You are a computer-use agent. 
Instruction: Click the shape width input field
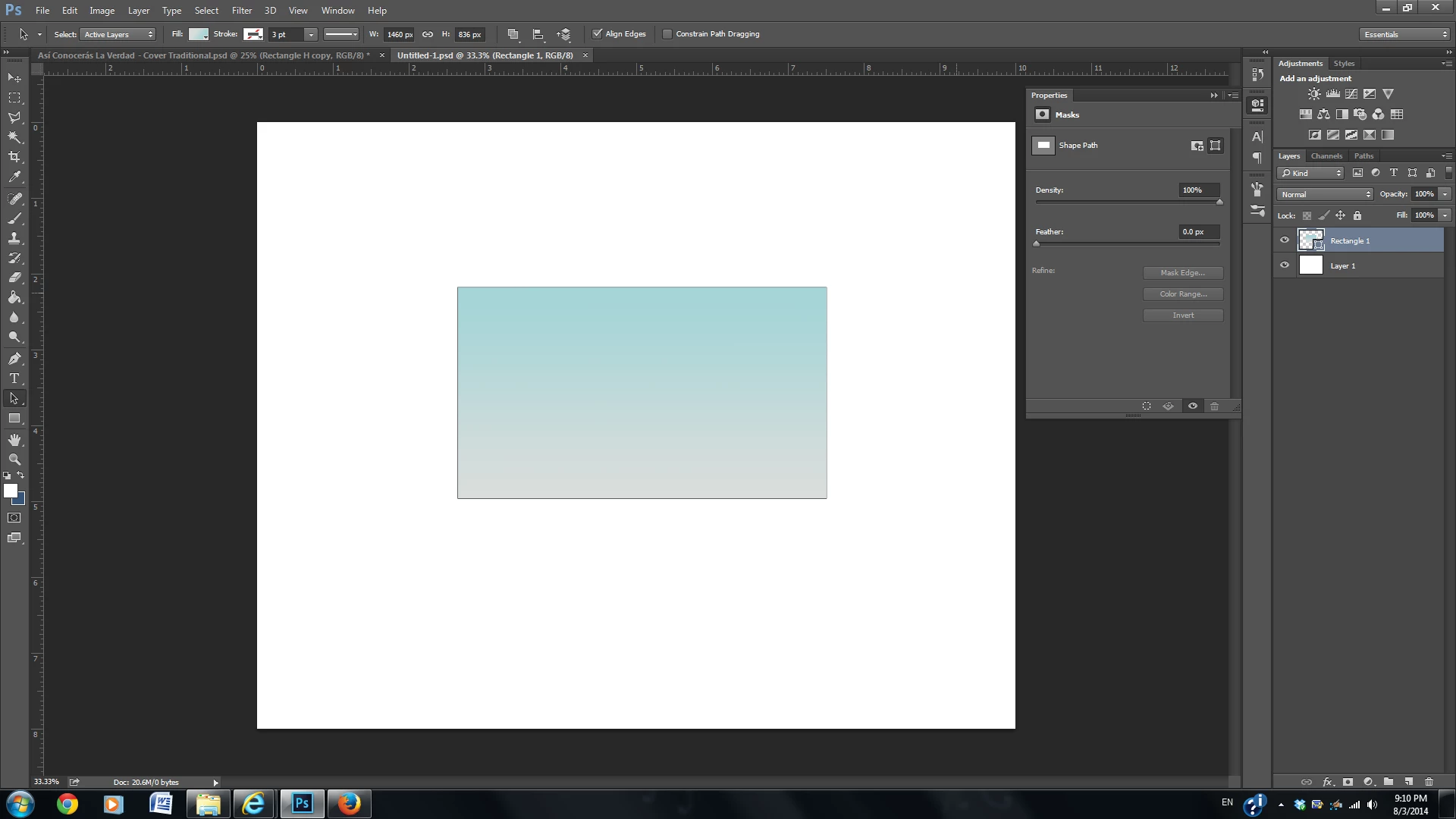tap(399, 34)
